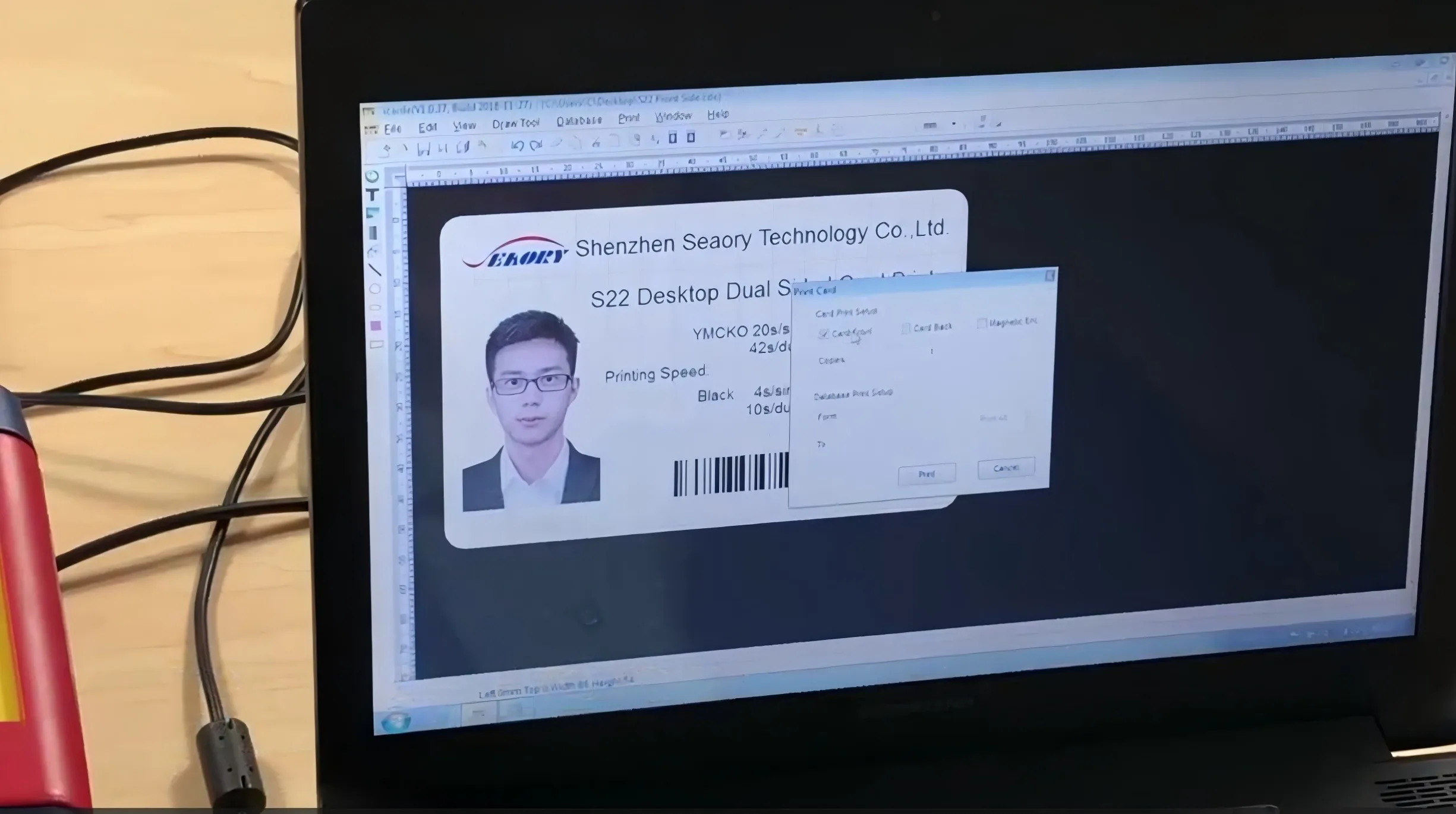Open the Database menu
The height and width of the screenshot is (814, 1456).
coord(579,121)
